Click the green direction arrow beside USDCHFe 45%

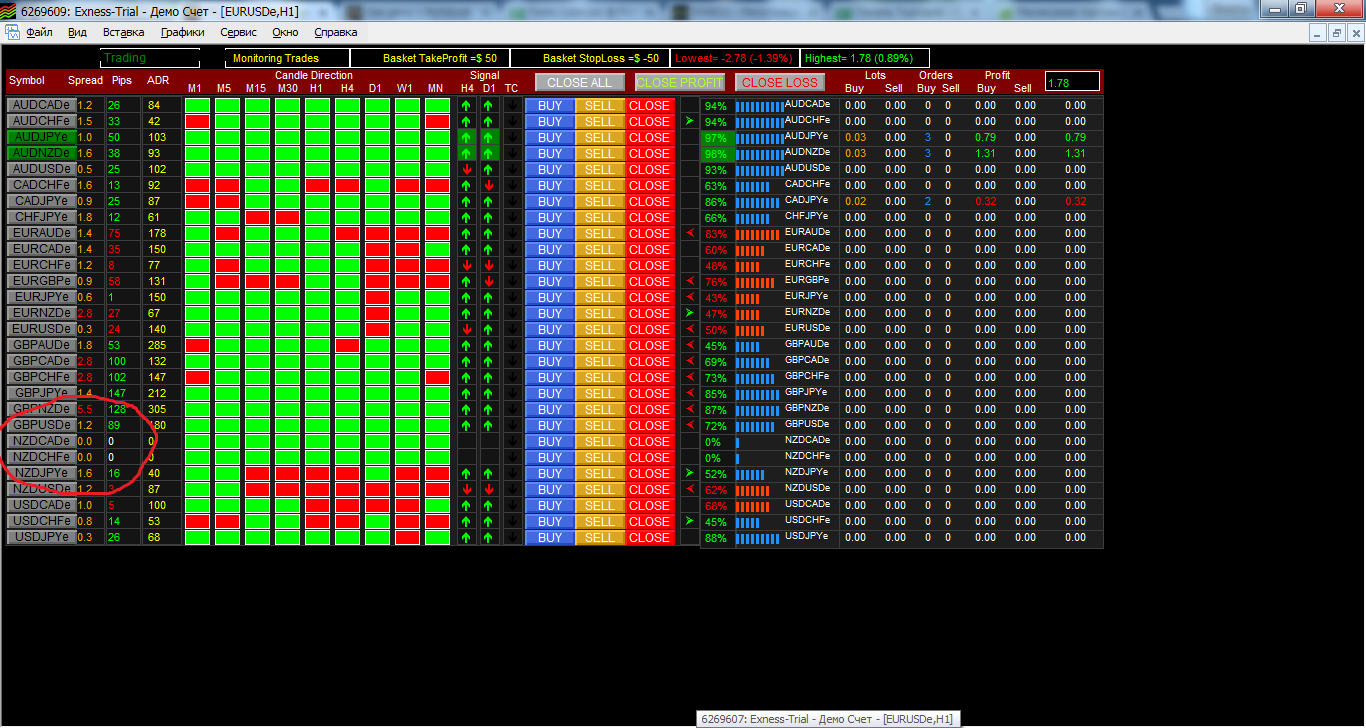(x=689, y=521)
